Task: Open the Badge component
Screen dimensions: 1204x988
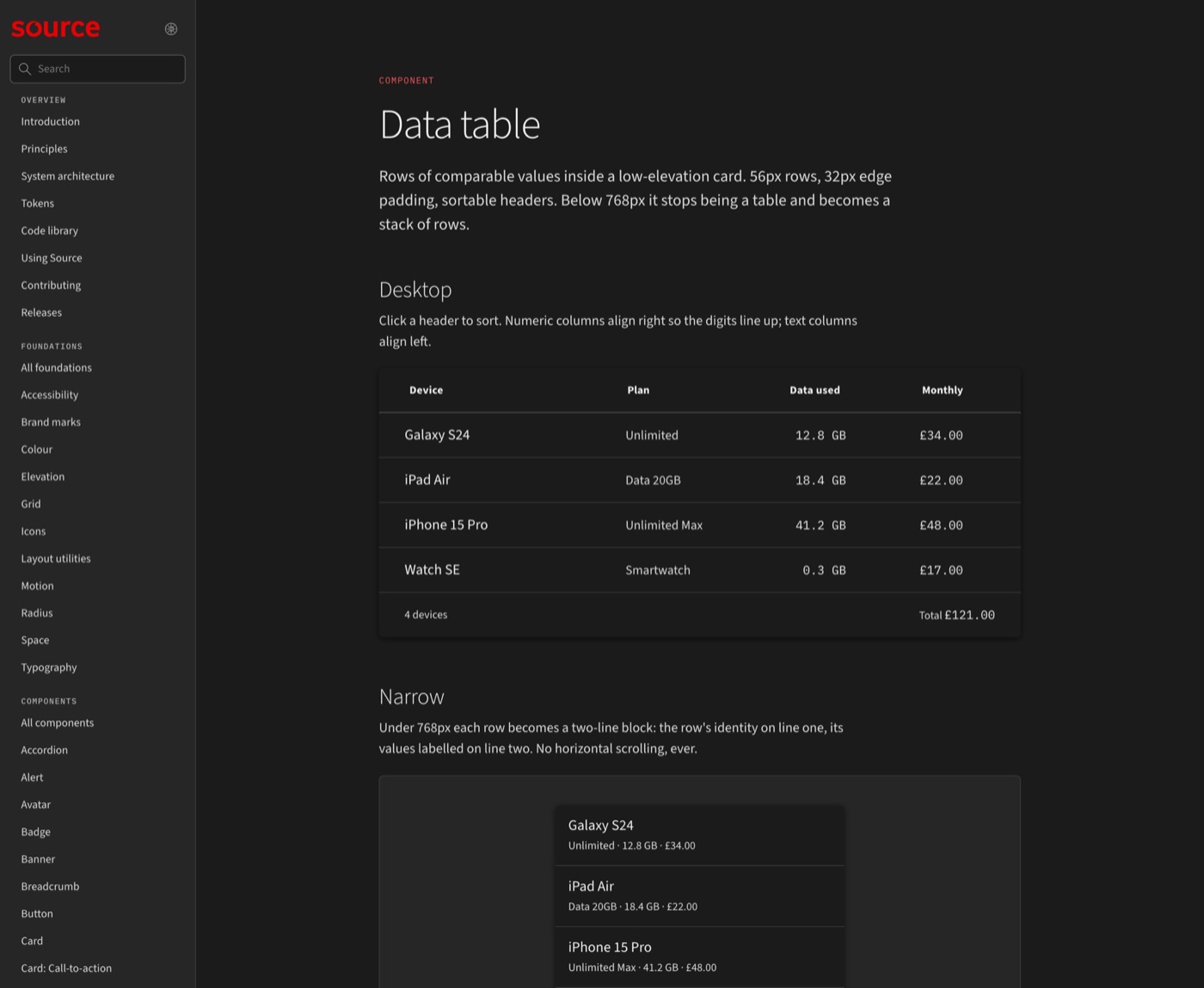Action: [36, 832]
